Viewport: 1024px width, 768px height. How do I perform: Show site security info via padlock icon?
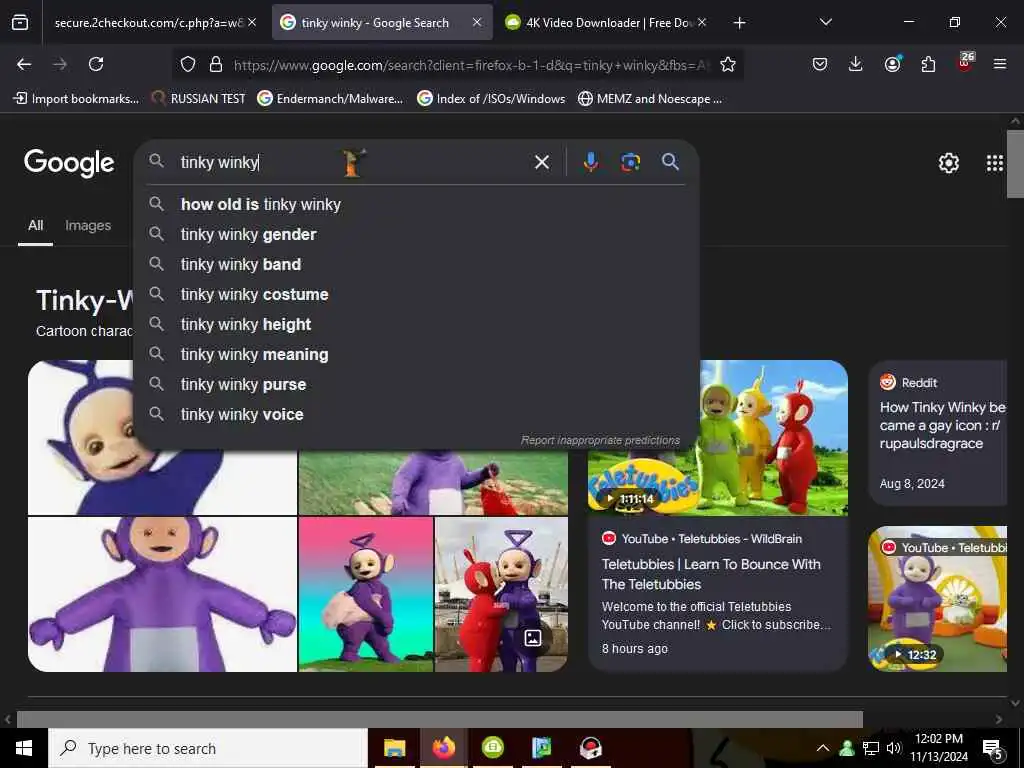216,64
